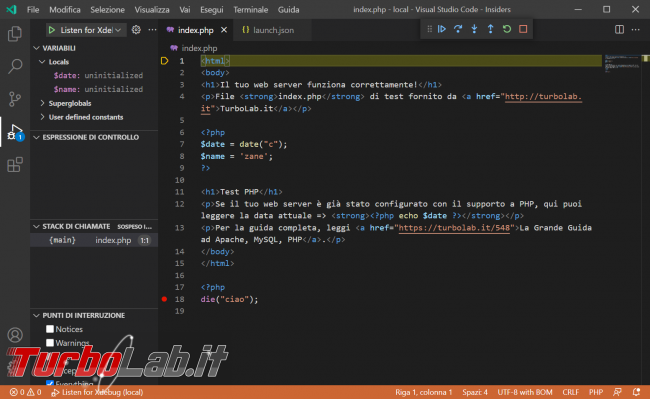Open the Listen for Xdebug configuration dropdown

click(90, 30)
